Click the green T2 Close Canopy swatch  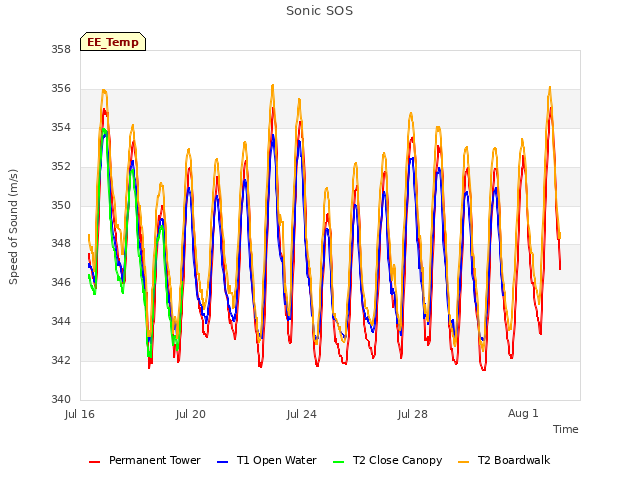tap(339, 462)
